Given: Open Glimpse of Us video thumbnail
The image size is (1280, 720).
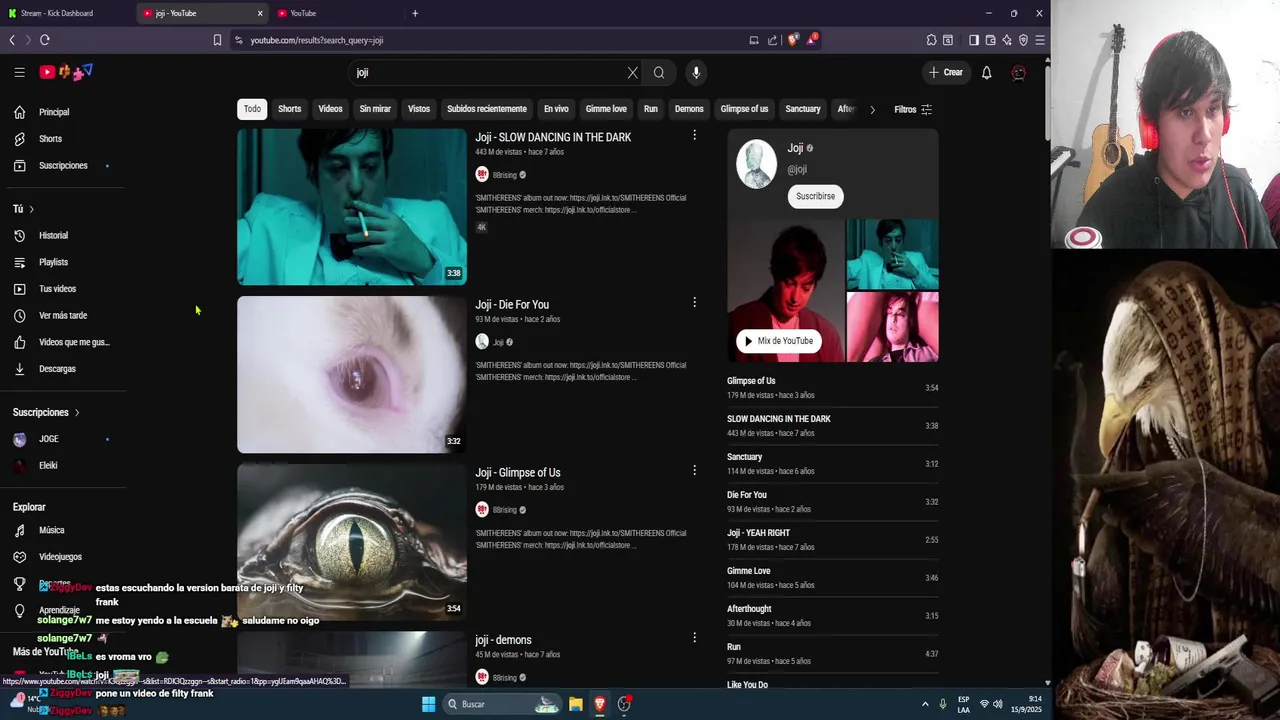Looking at the screenshot, I should 352,542.
